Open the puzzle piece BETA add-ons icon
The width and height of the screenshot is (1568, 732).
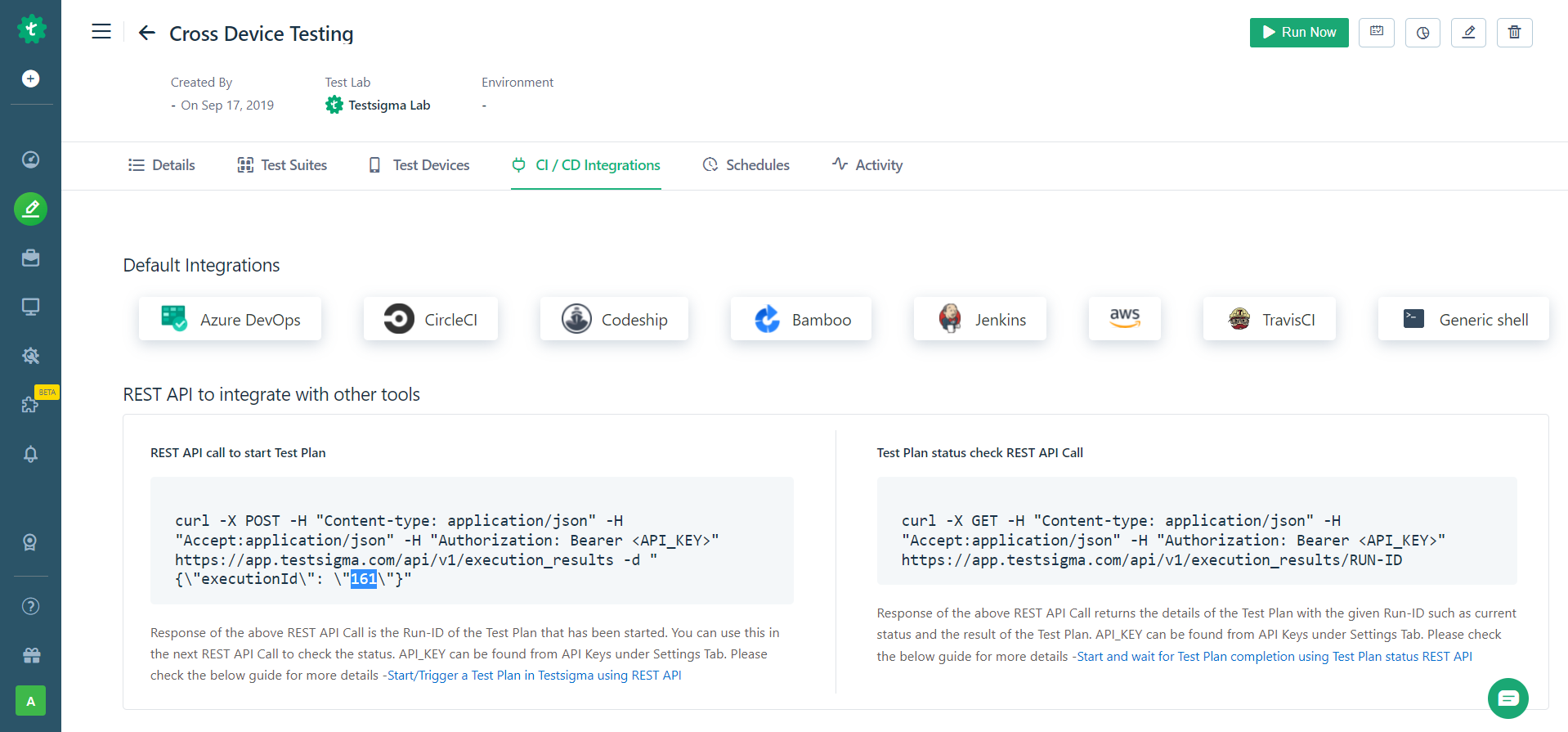(x=30, y=404)
